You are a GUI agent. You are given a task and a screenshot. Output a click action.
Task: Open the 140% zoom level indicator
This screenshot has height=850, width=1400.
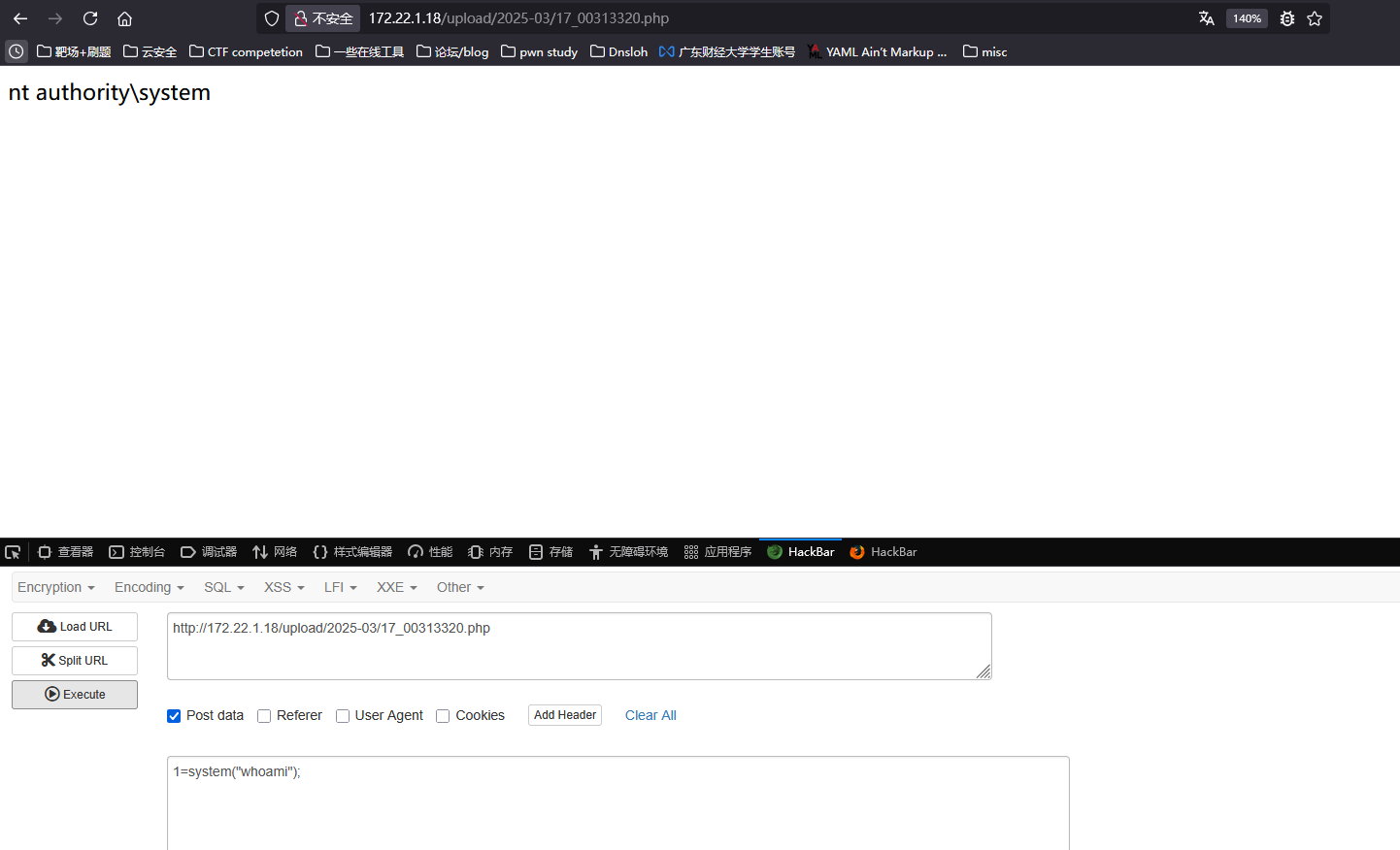pos(1247,18)
